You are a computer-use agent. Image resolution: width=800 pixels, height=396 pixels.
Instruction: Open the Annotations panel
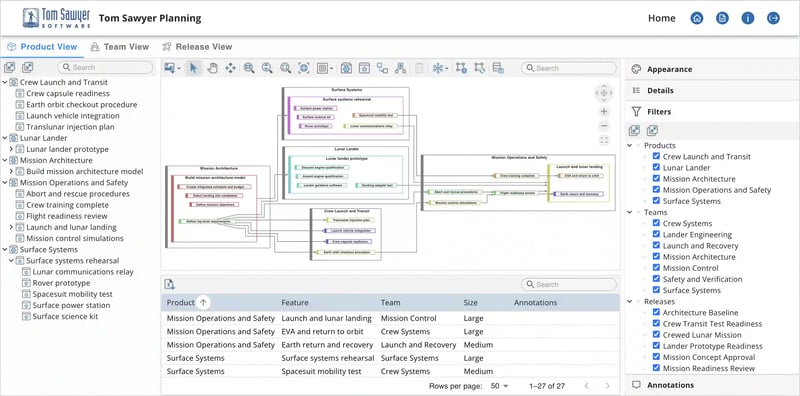712,385
